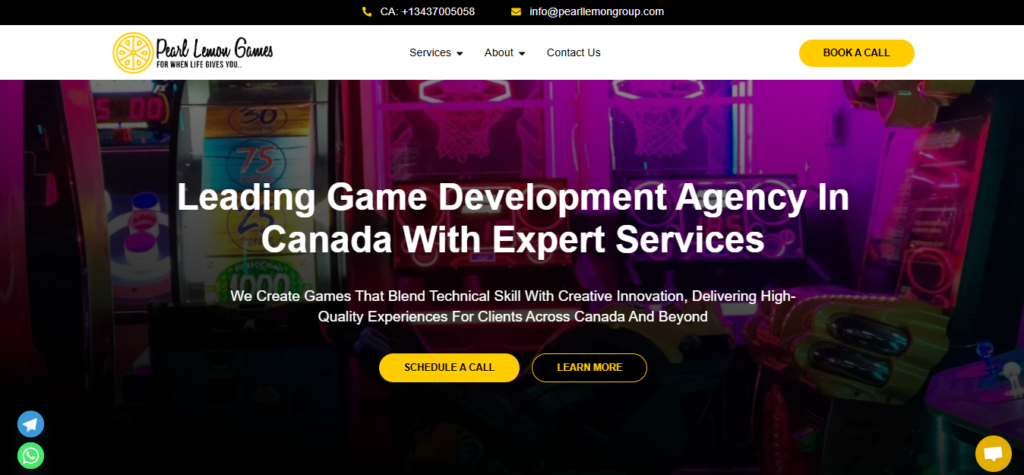Expand the Services dropdown arrow
Screen dimensions: 1024x475
460,54
